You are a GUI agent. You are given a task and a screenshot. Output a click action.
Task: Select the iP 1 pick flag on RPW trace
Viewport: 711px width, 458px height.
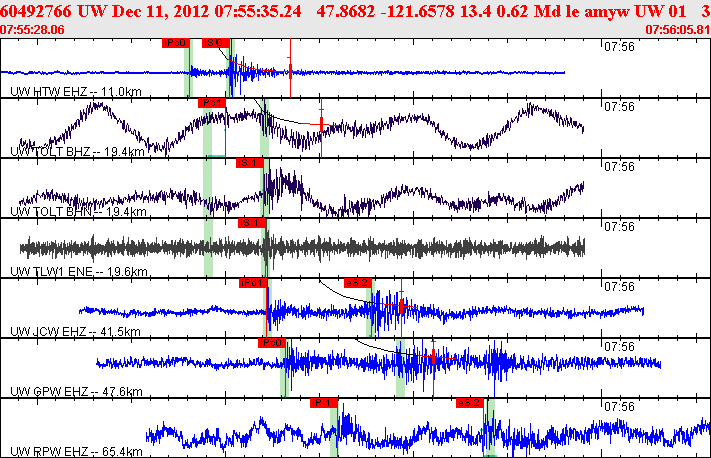[324, 403]
